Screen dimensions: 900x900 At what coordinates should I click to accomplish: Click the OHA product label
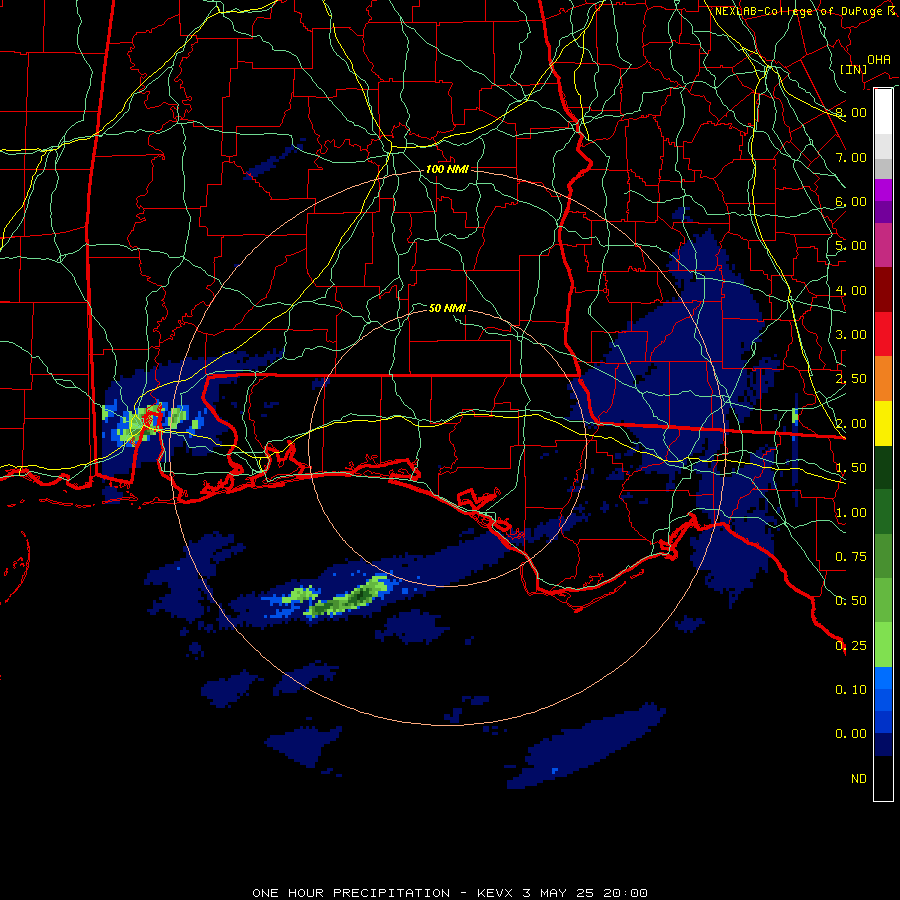[879, 59]
